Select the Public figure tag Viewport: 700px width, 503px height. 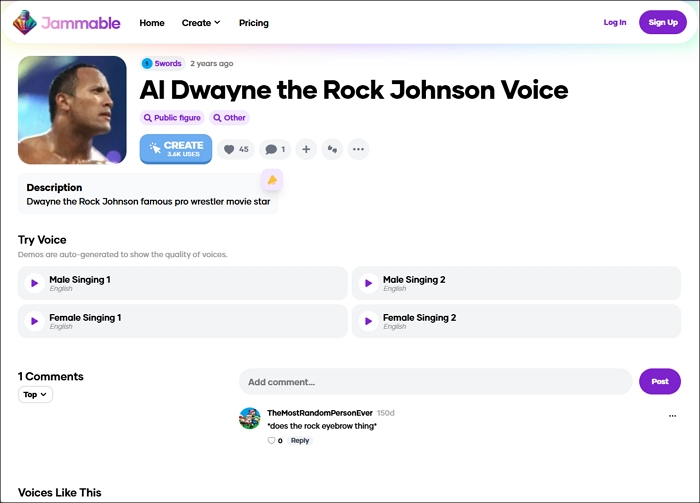(x=172, y=118)
